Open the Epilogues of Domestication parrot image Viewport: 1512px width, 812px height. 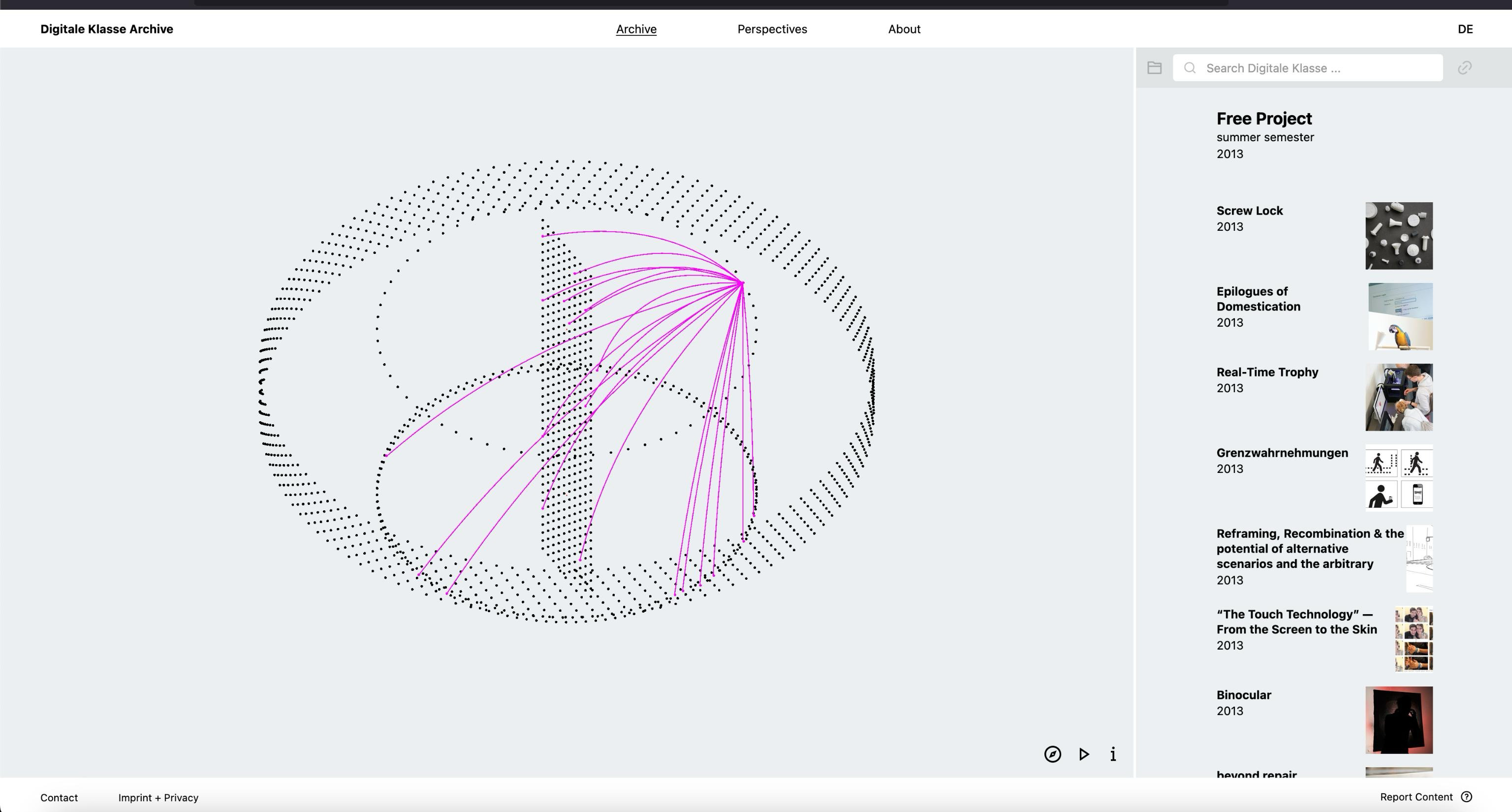coord(1400,317)
